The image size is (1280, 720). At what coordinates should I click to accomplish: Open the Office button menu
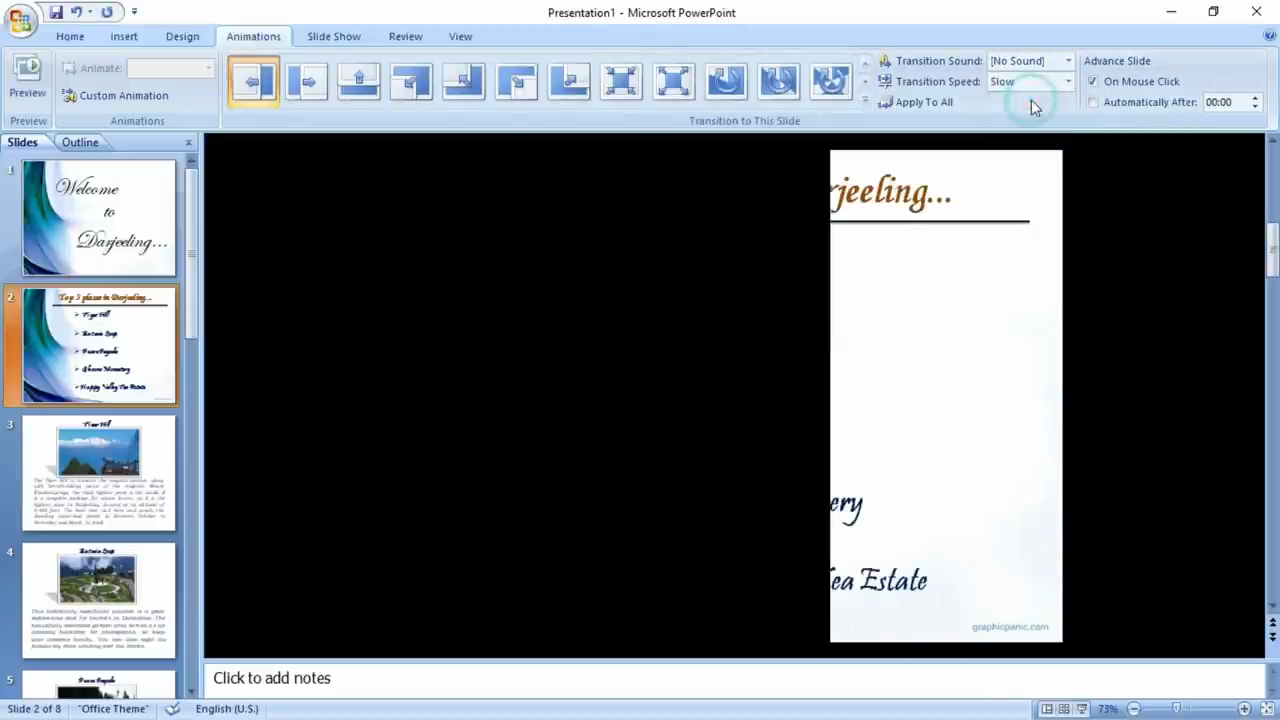[20, 19]
